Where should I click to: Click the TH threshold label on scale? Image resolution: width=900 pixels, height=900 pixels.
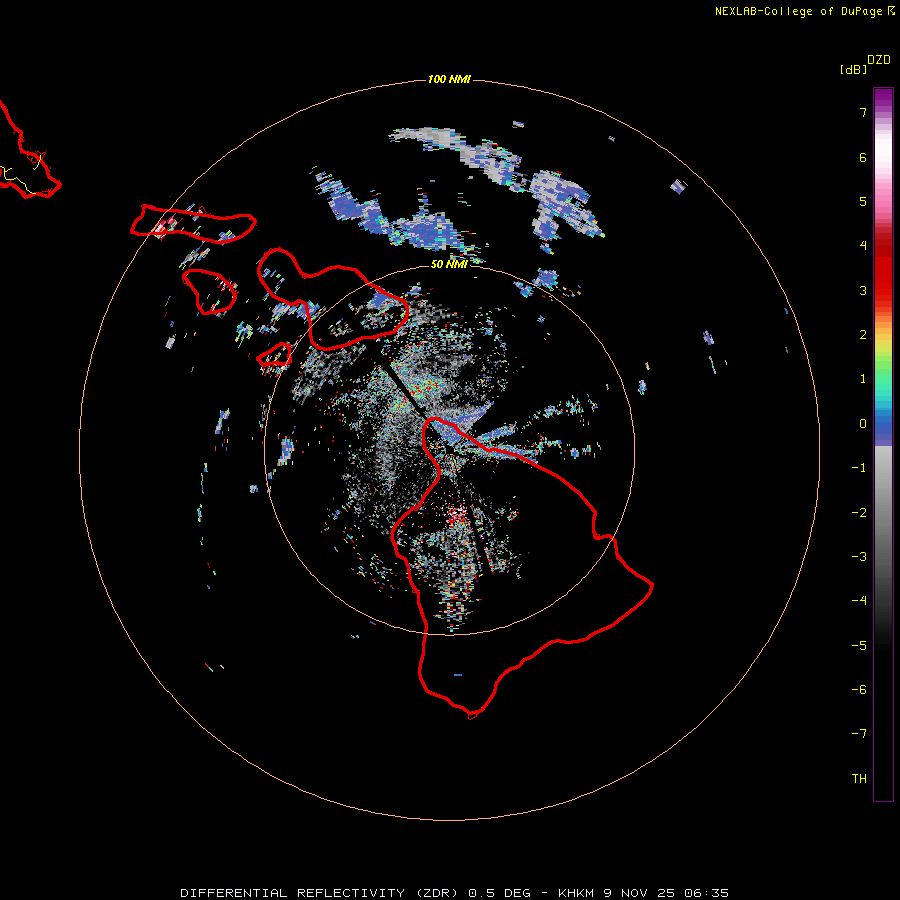(859, 779)
